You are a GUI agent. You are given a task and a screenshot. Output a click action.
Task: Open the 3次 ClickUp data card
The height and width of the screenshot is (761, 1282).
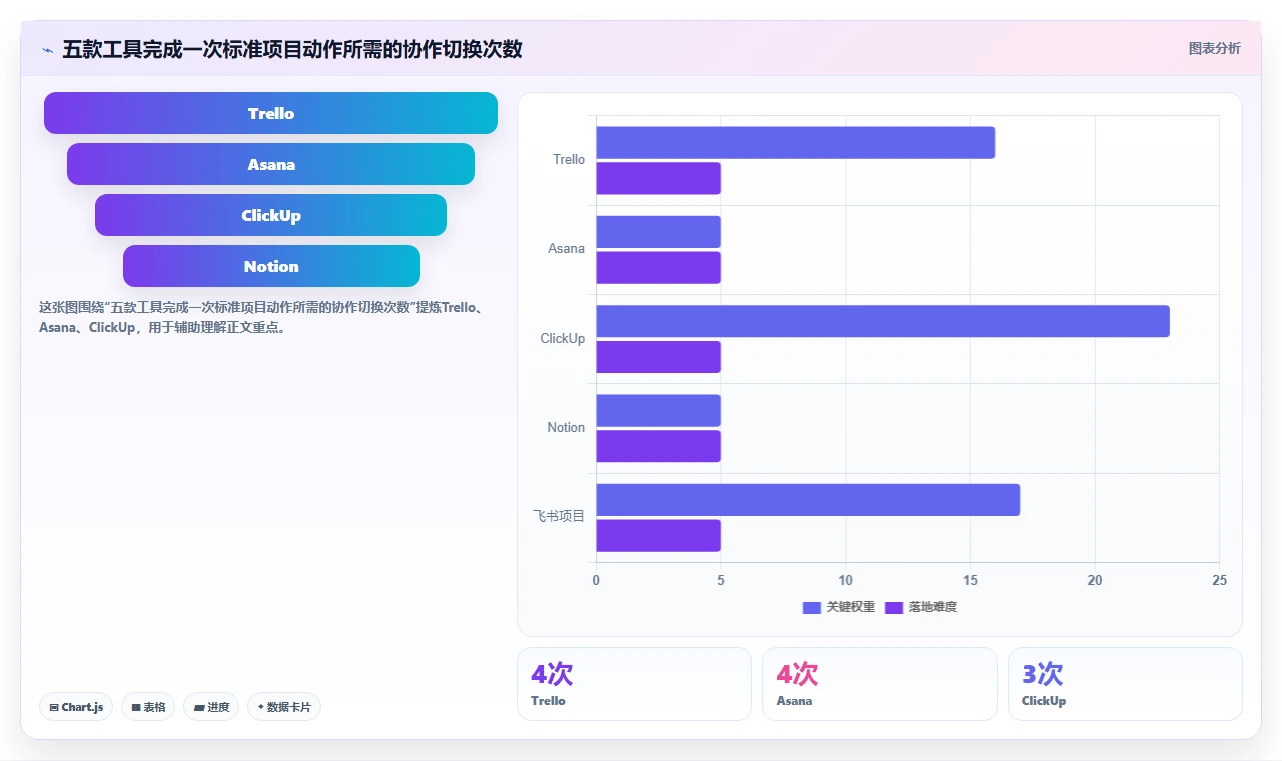1125,684
